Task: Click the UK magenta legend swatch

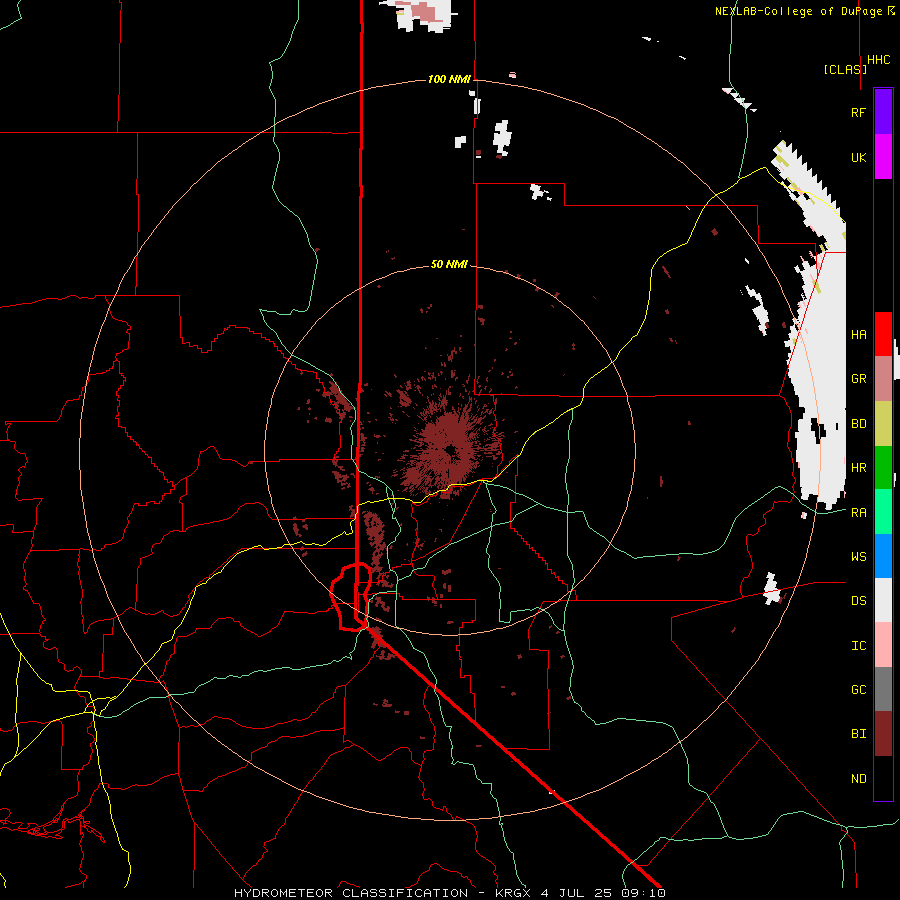Action: [x=883, y=157]
